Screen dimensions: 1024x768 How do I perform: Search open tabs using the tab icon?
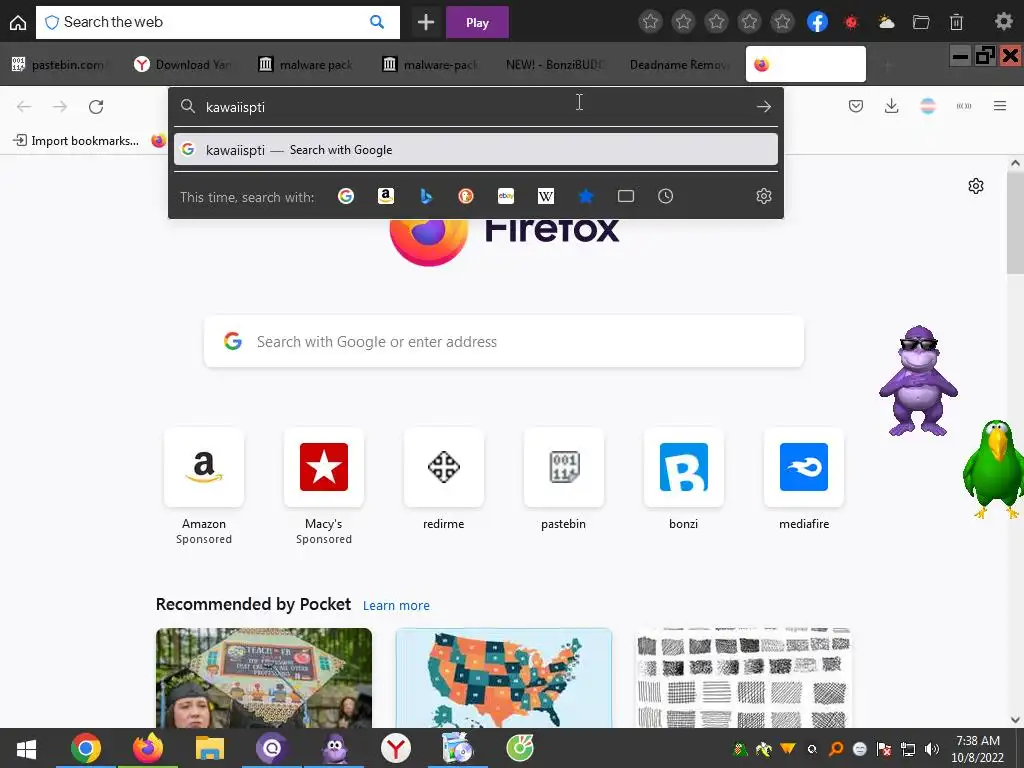click(x=626, y=196)
